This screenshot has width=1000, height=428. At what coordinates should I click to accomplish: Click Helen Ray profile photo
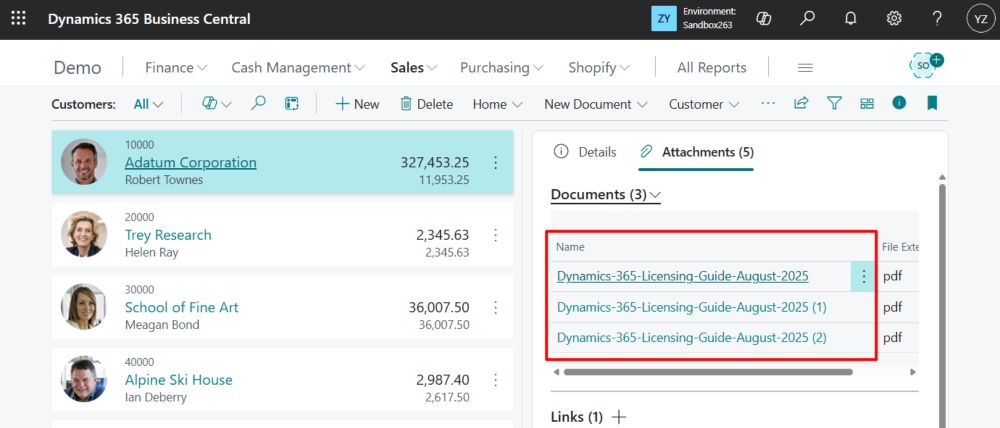coord(84,234)
